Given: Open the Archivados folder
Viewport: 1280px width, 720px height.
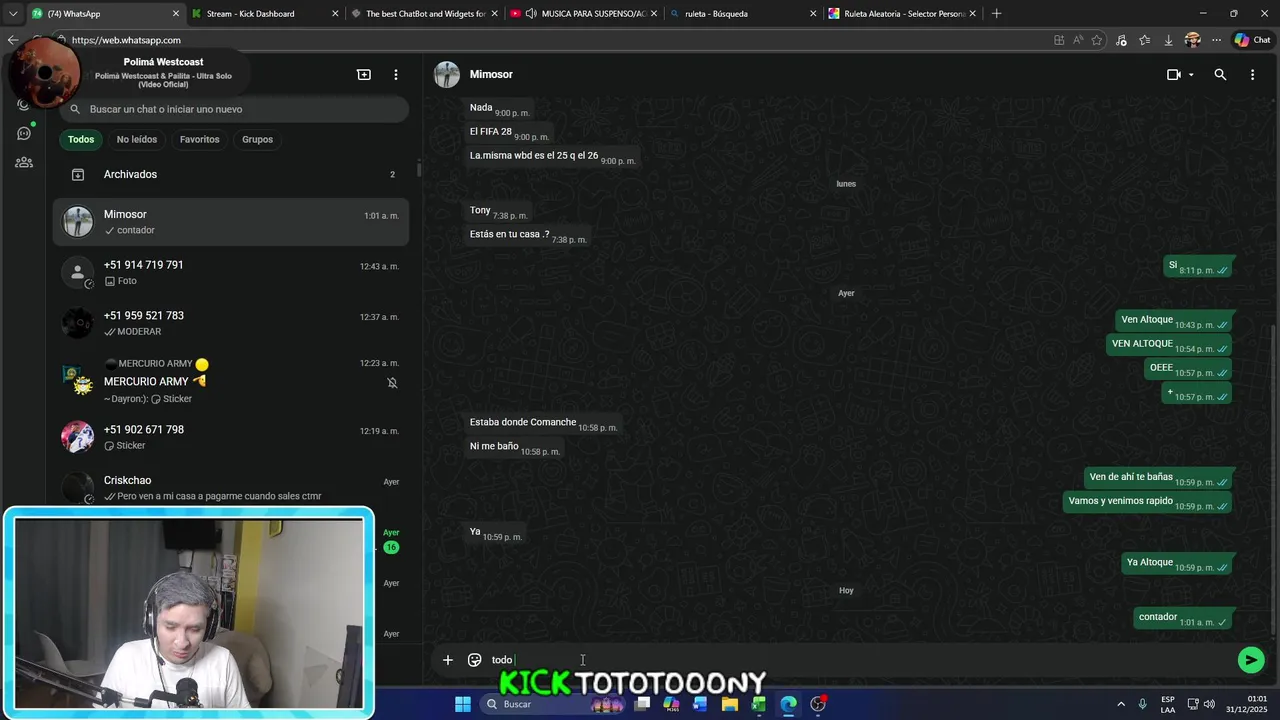Looking at the screenshot, I should click(231, 174).
